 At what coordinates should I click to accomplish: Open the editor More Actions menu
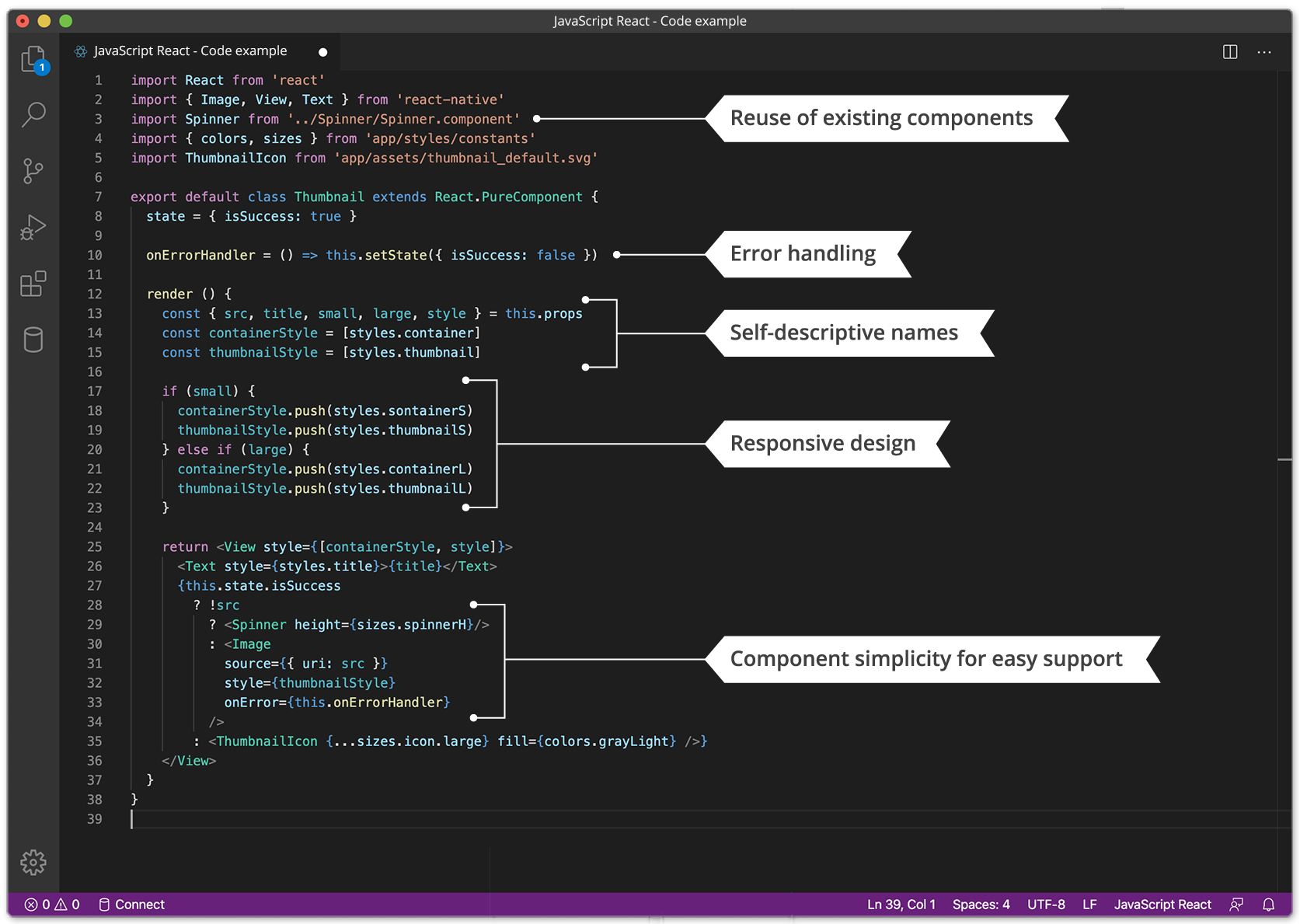click(x=1264, y=52)
